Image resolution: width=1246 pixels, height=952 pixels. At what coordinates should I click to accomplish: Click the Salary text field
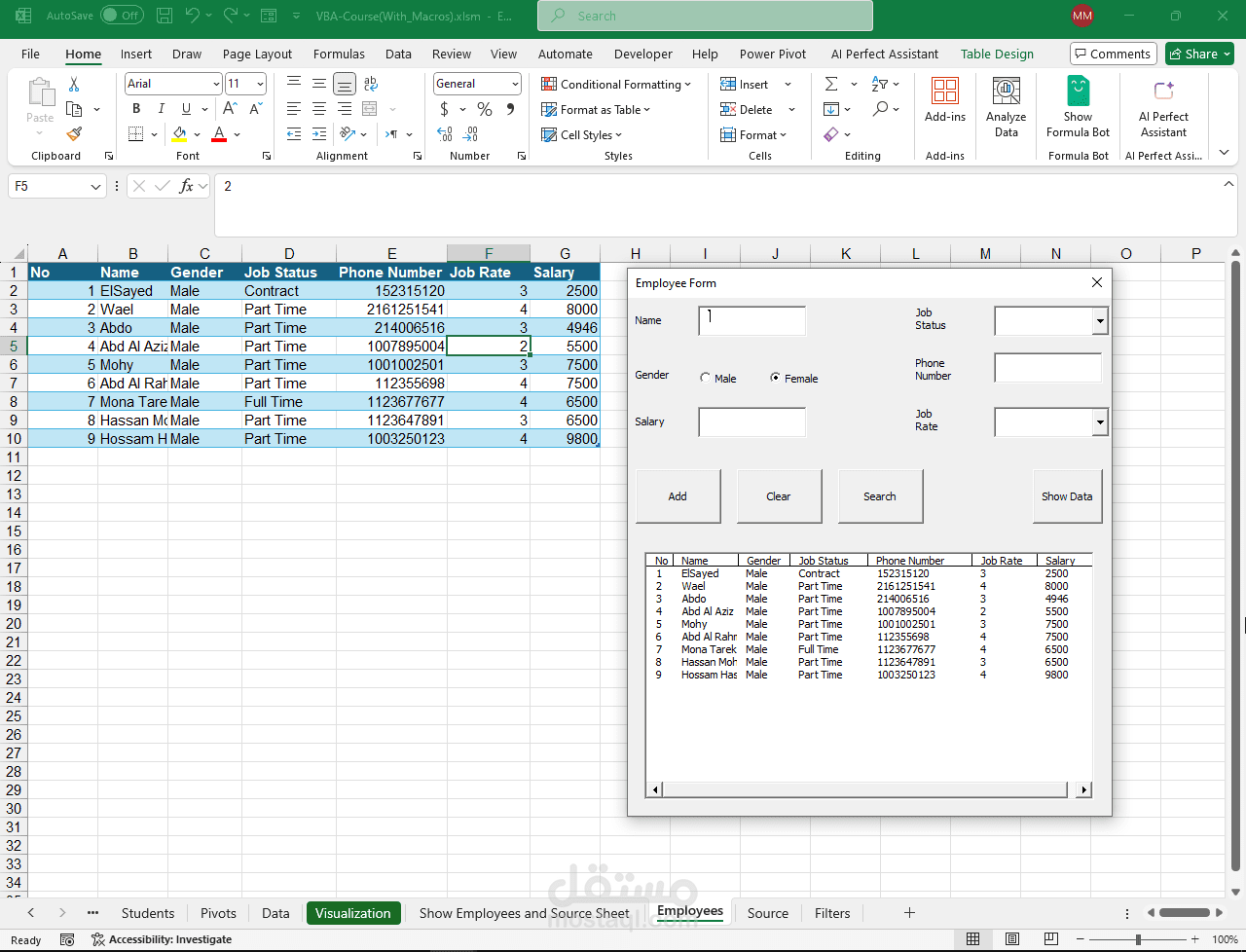point(751,422)
